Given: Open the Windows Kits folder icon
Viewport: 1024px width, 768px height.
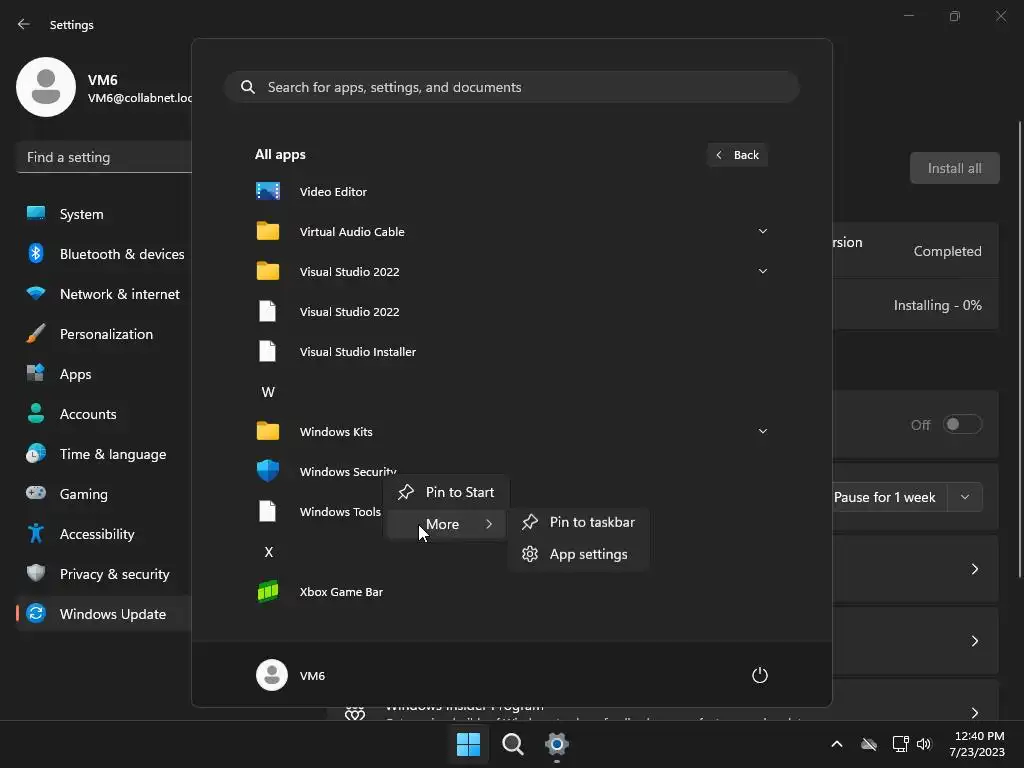Looking at the screenshot, I should click(268, 431).
